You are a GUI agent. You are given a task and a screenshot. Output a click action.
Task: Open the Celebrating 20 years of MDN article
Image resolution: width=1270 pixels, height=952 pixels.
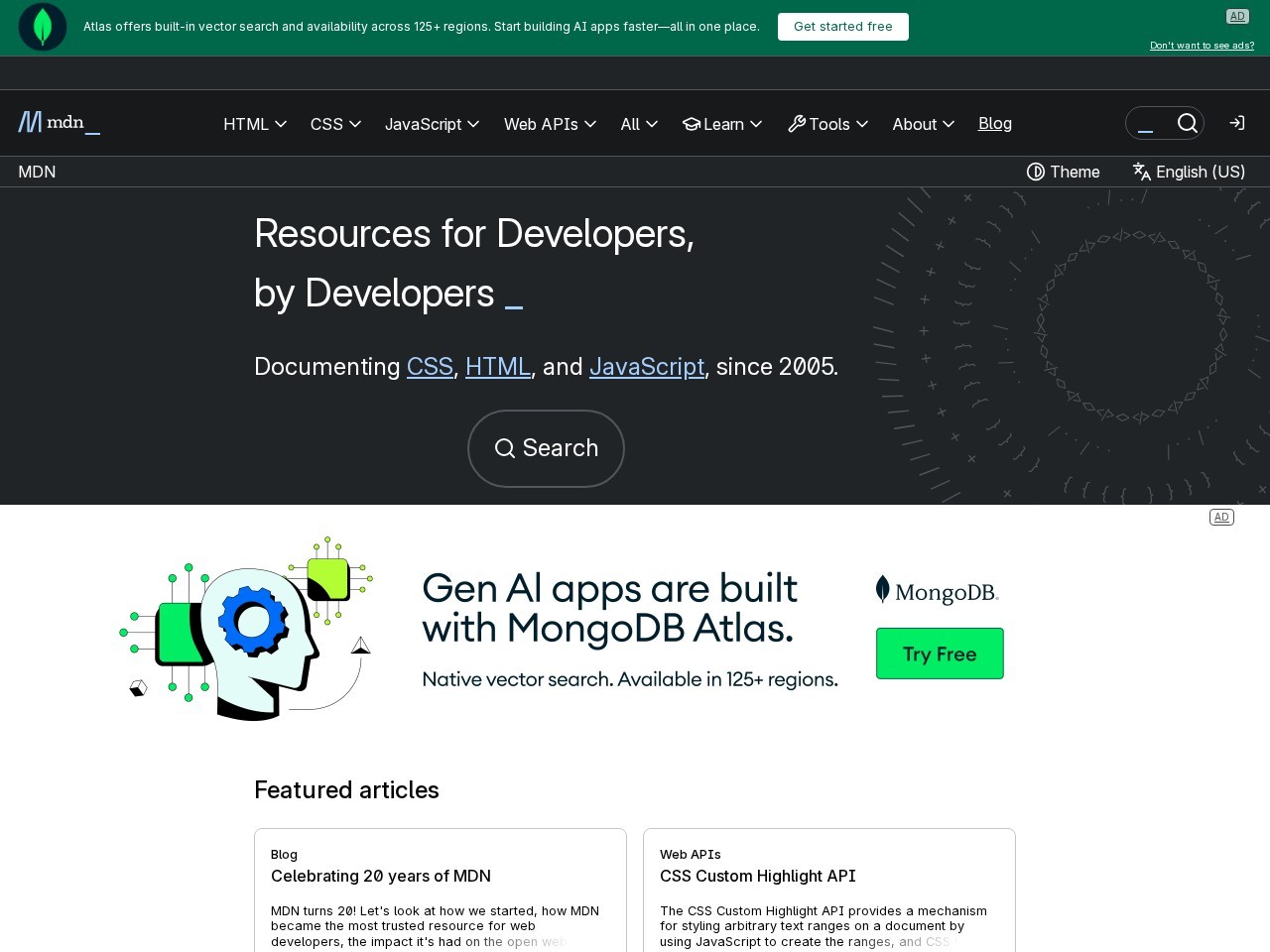[x=381, y=876]
